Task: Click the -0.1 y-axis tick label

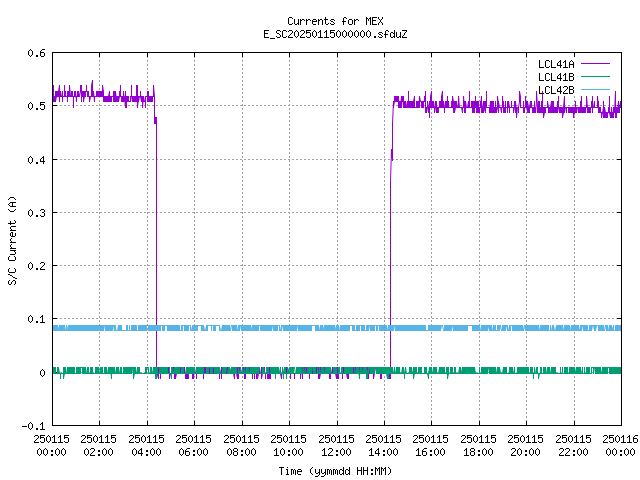Action: click(33, 426)
